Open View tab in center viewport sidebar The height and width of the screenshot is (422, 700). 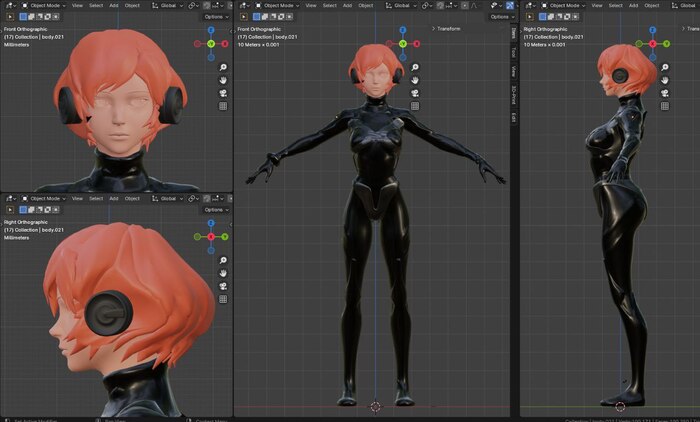click(514, 71)
